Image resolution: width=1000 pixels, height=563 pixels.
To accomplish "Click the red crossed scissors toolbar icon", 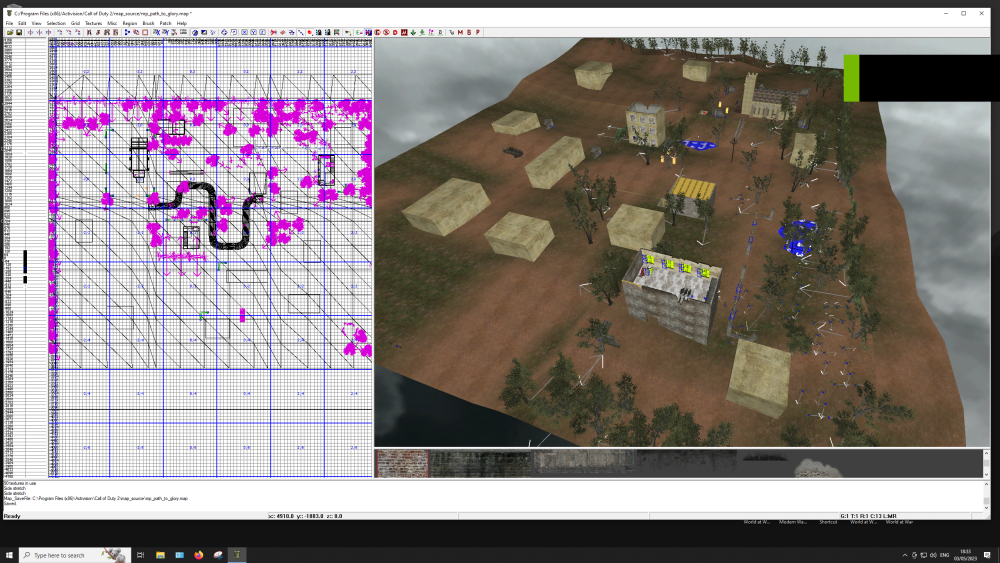I will [x=274, y=32].
